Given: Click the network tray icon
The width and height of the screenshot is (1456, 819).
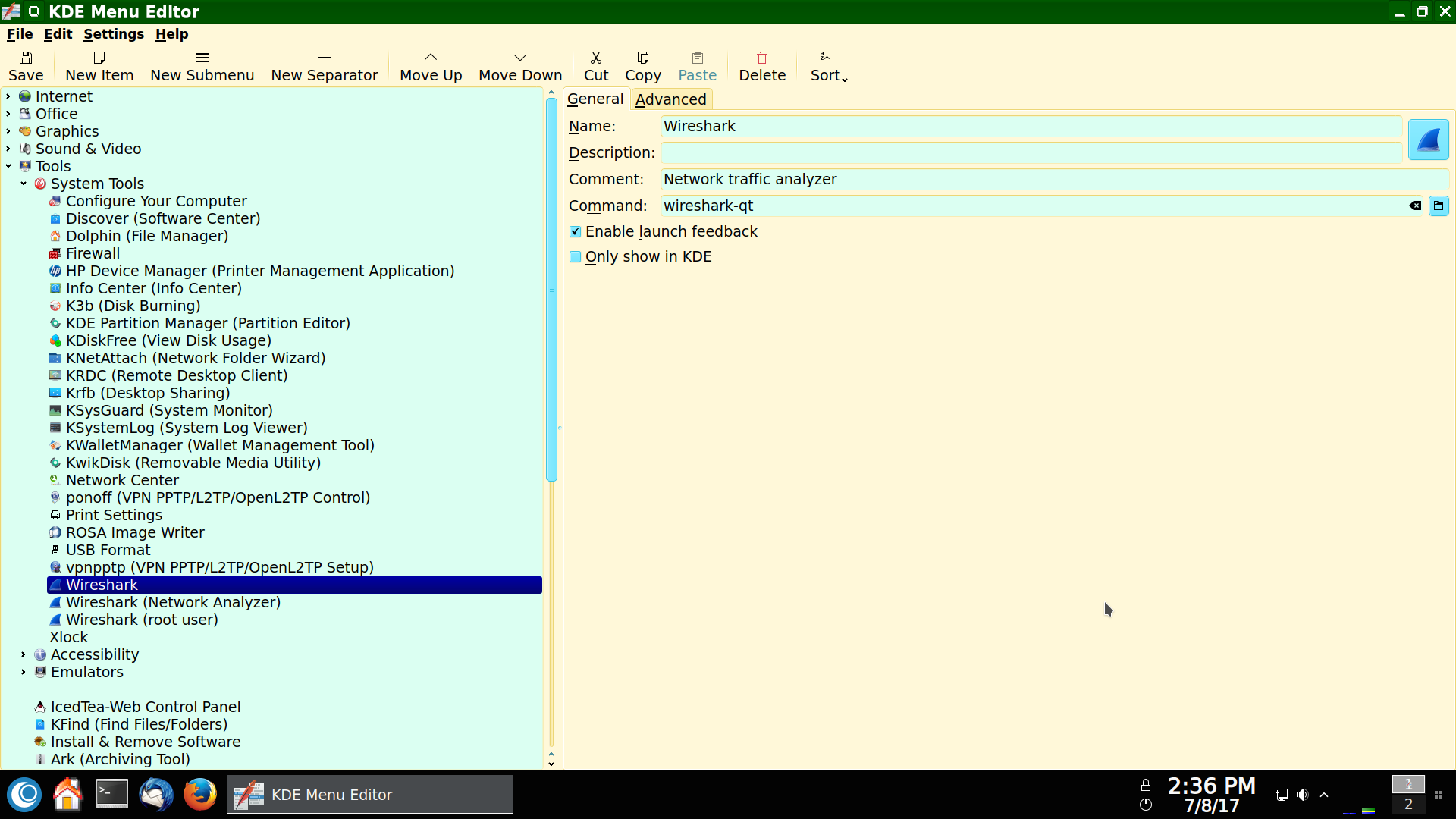Looking at the screenshot, I should pos(1282,795).
